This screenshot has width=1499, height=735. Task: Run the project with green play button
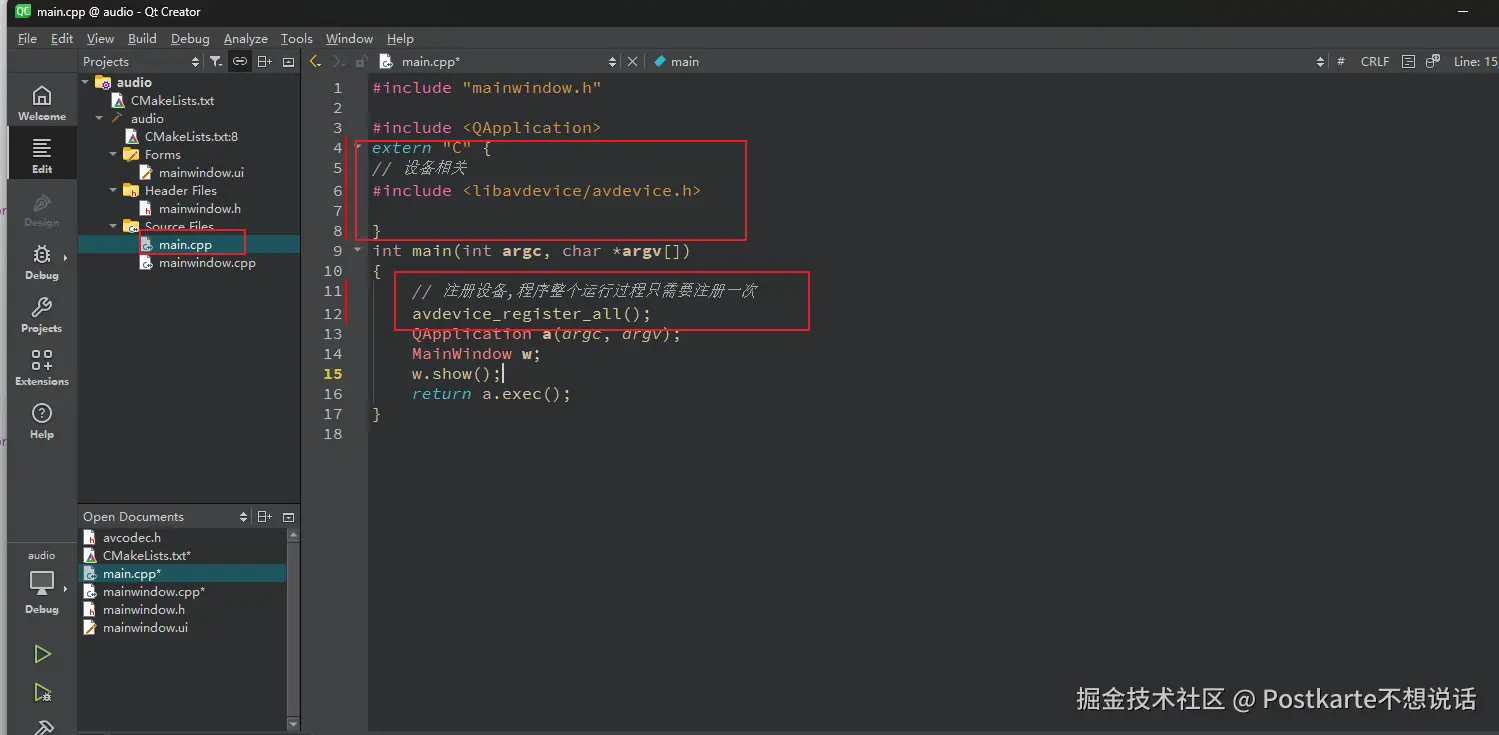pyautogui.click(x=42, y=654)
